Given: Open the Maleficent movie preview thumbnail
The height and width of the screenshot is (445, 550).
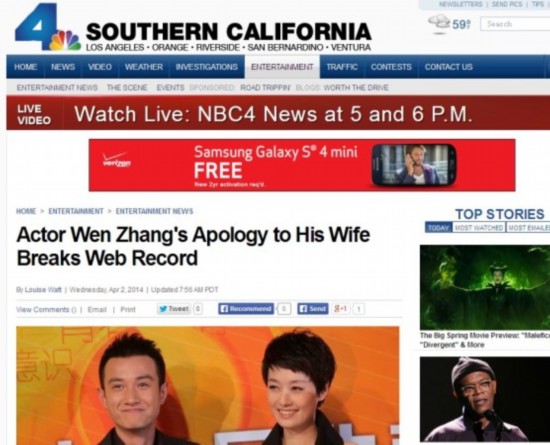Looking at the screenshot, I should pos(485,287).
